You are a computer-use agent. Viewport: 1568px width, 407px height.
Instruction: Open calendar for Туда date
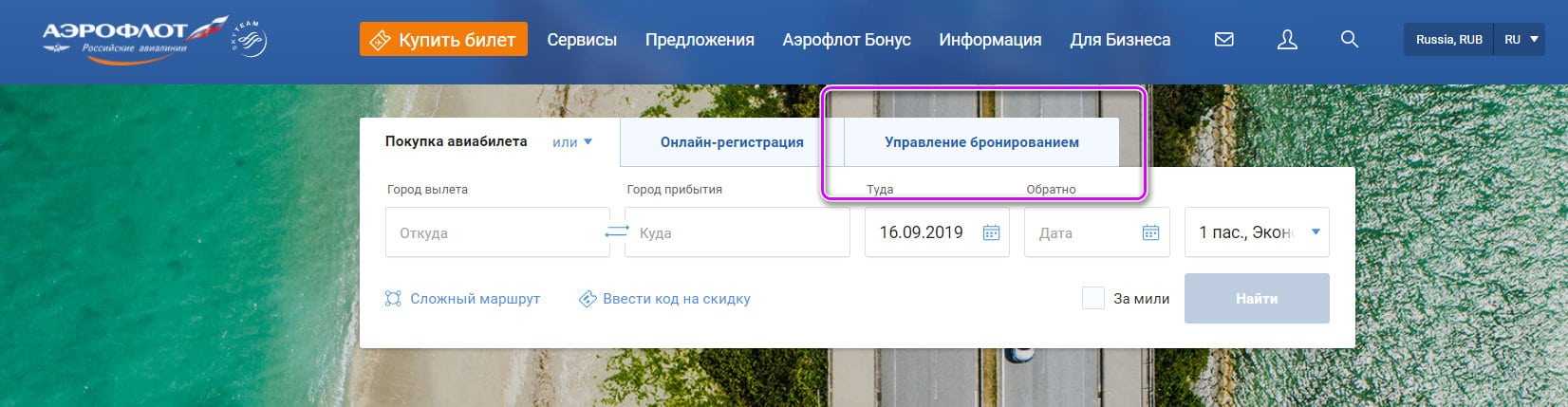coord(991,232)
